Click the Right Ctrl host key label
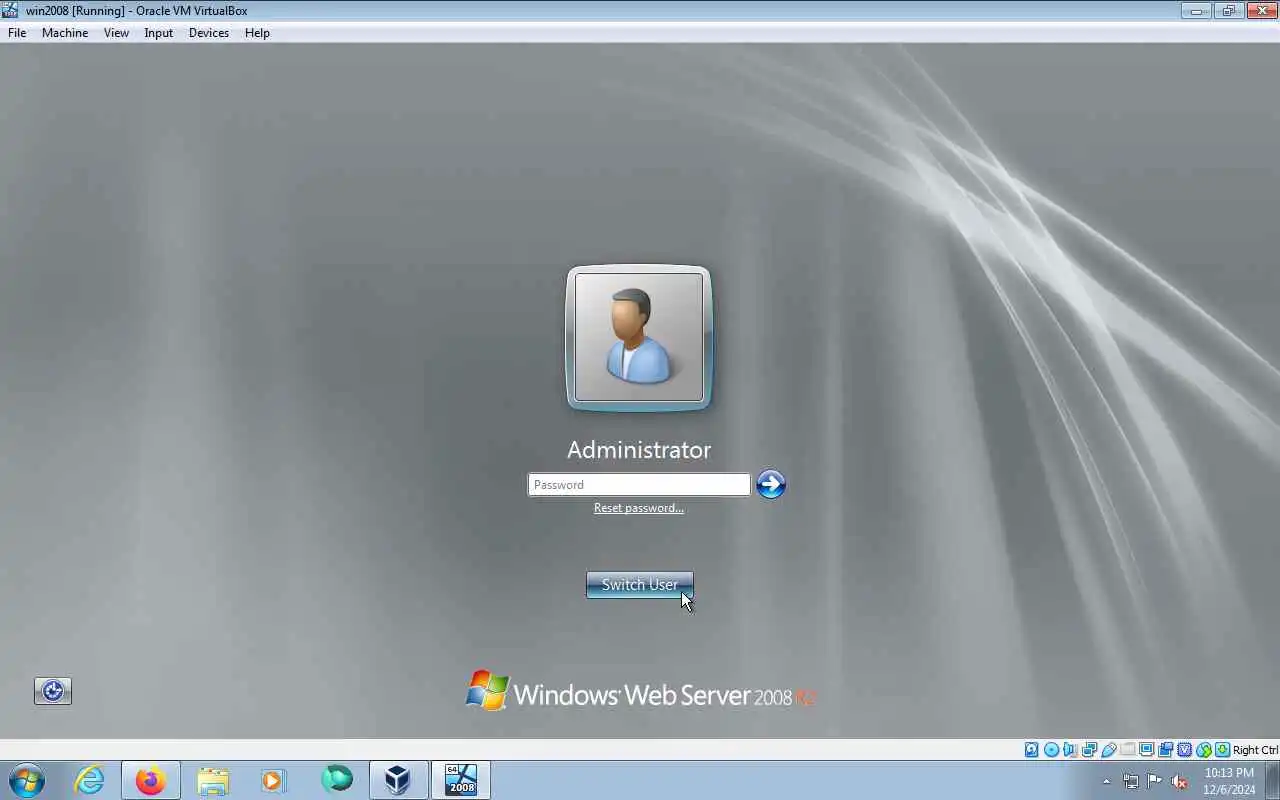 [x=1255, y=750]
